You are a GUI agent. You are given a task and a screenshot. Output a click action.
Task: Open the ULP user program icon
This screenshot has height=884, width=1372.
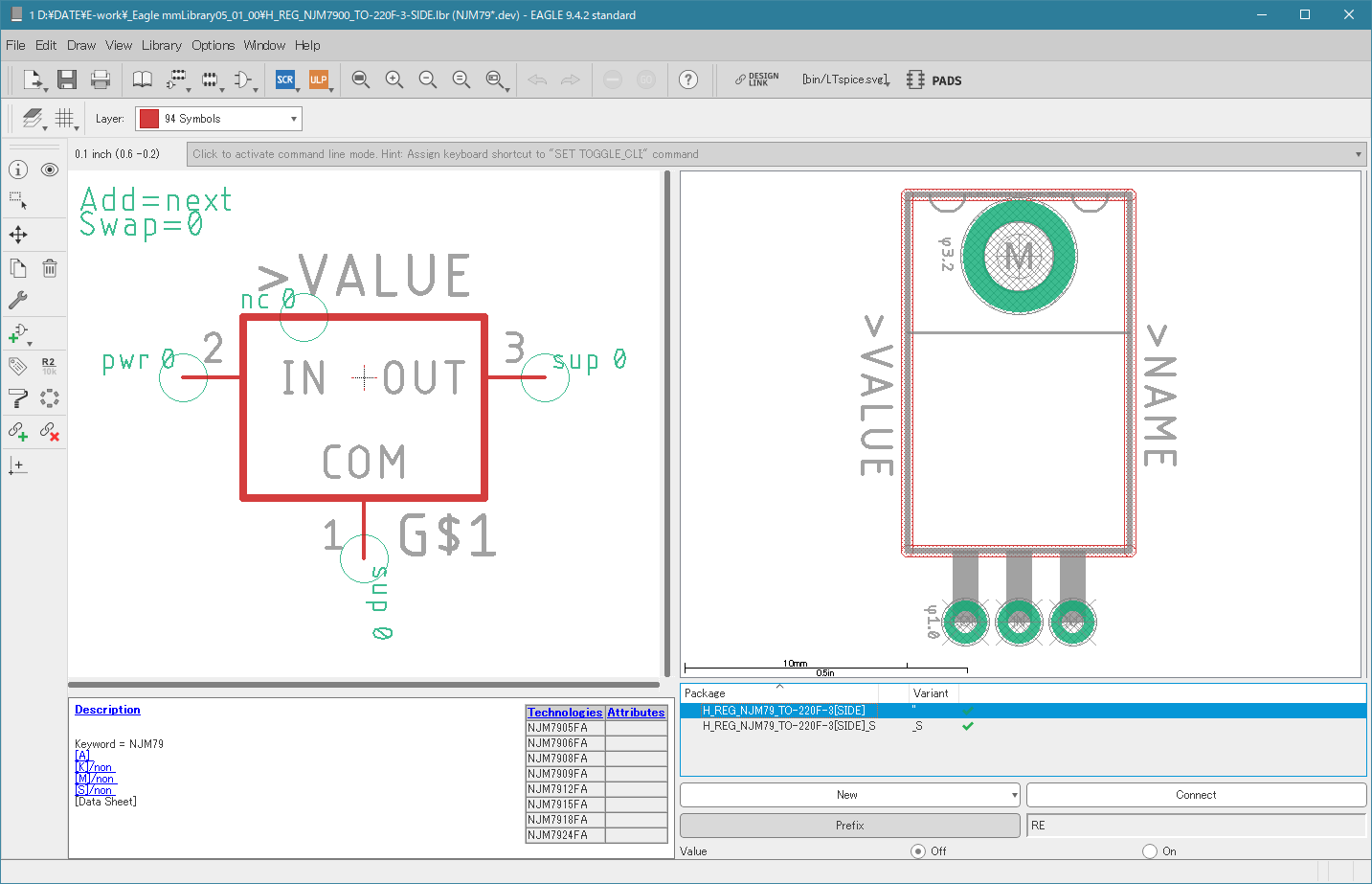(x=319, y=79)
